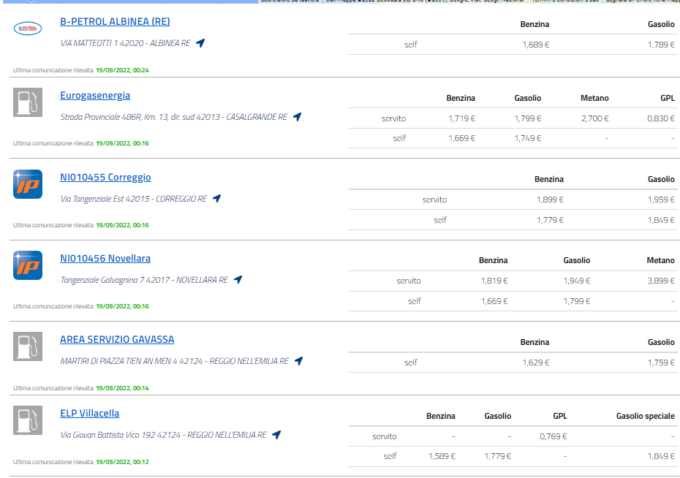This screenshot has width=680, height=478.
Task: Select ELP Villacella Gasolio speciale price 1,849 €
Action: [x=661, y=456]
